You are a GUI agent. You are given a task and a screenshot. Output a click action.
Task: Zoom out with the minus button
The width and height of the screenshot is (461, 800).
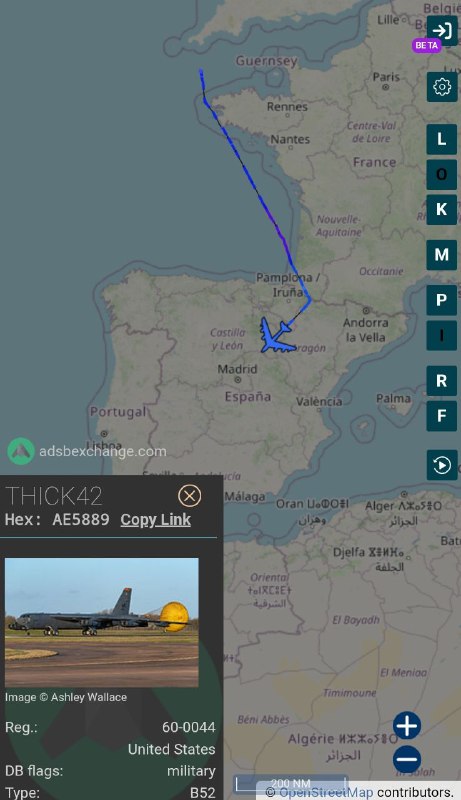[407, 759]
